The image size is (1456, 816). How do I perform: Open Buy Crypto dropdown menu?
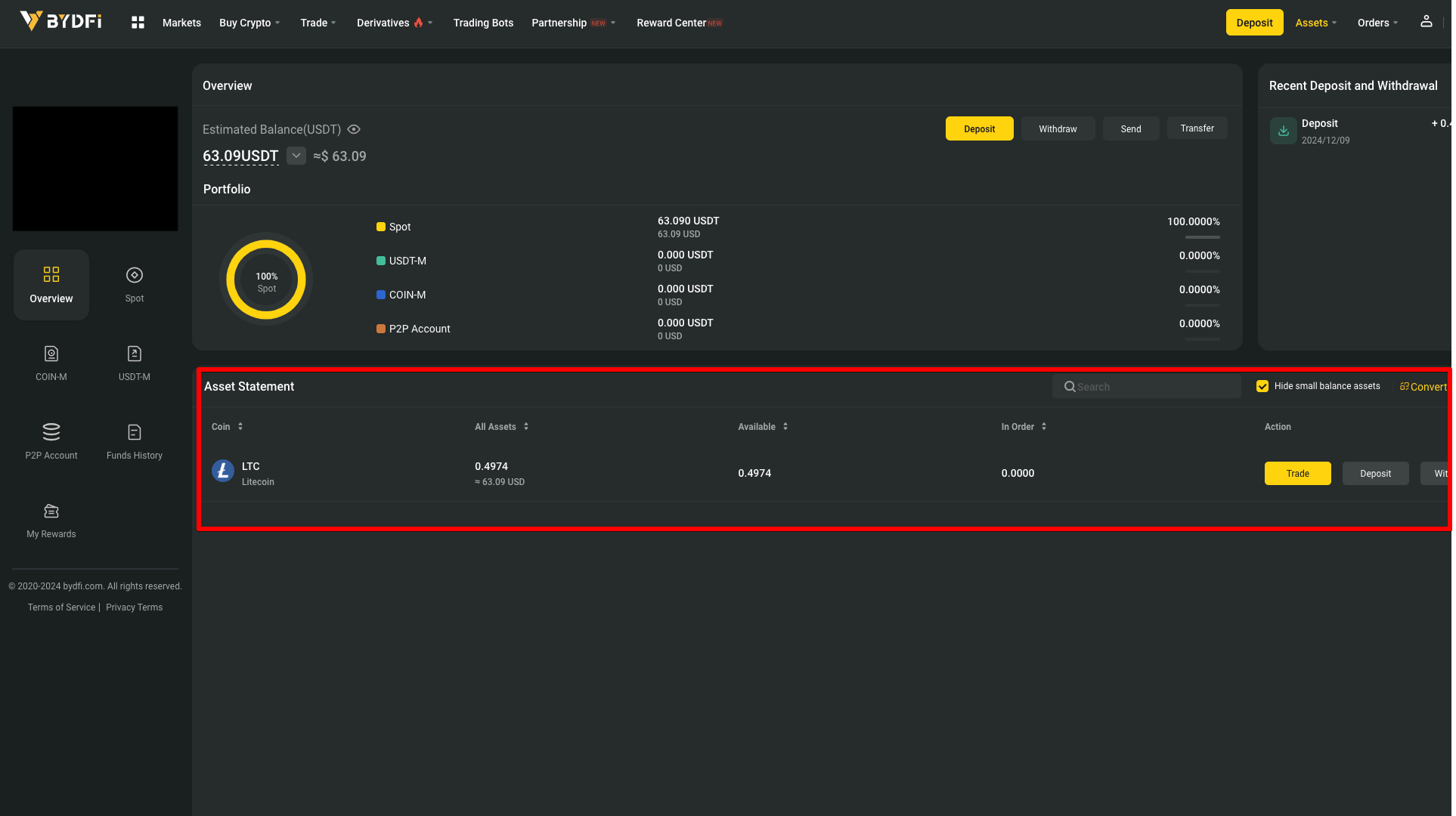tap(249, 23)
